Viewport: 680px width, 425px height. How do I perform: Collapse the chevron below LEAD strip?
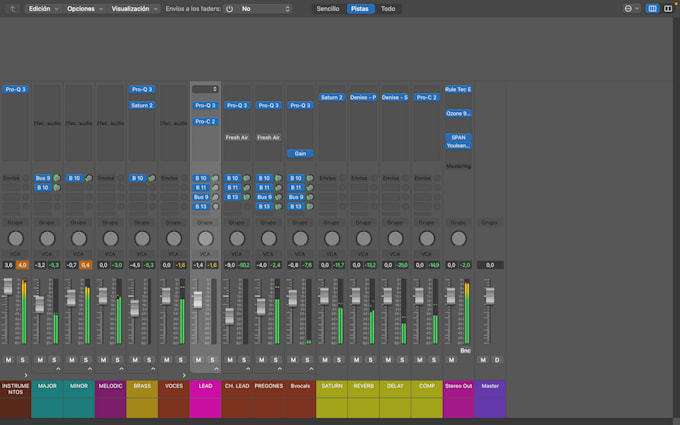pyautogui.click(x=216, y=369)
